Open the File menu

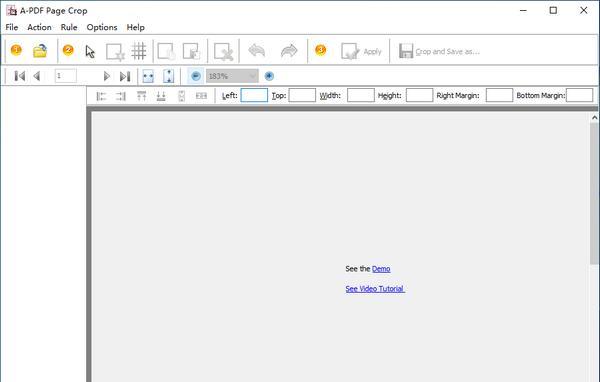[11, 28]
